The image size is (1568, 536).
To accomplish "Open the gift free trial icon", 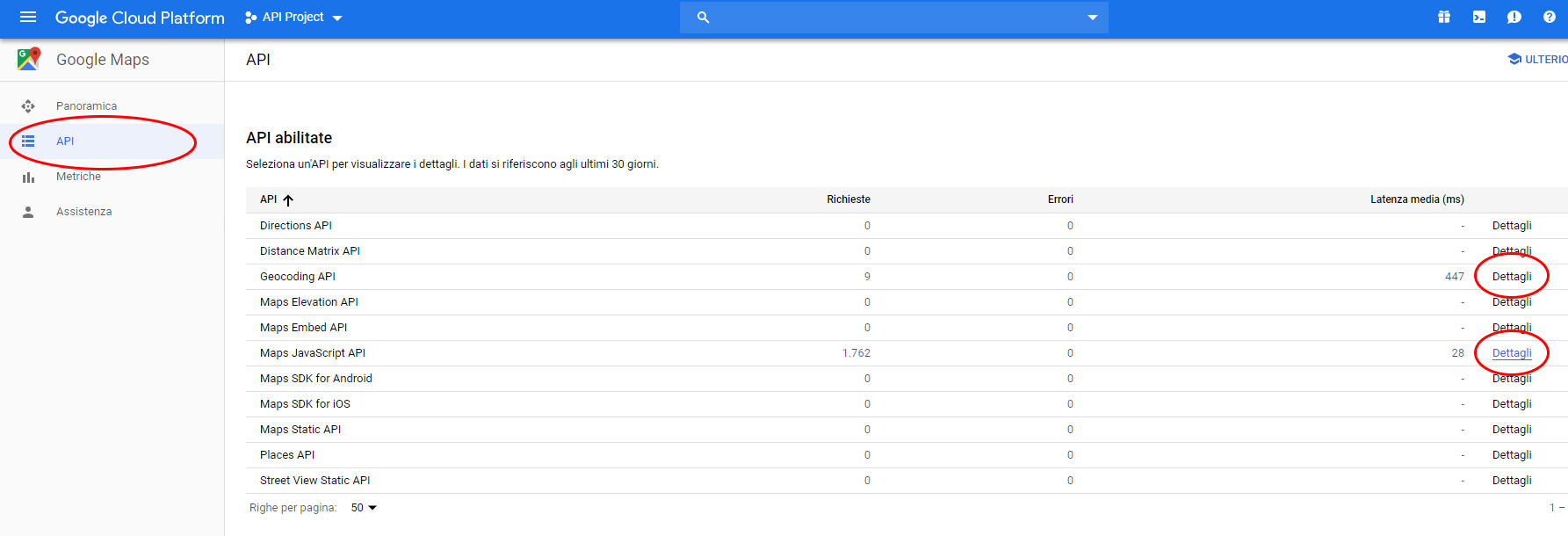I will pos(1444,17).
